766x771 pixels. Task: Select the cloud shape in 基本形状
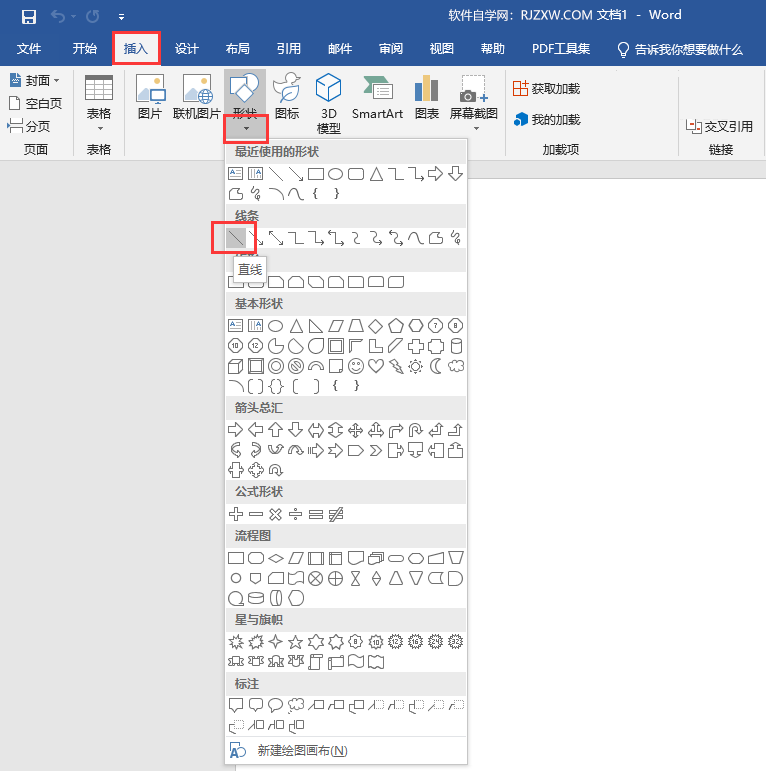456,366
